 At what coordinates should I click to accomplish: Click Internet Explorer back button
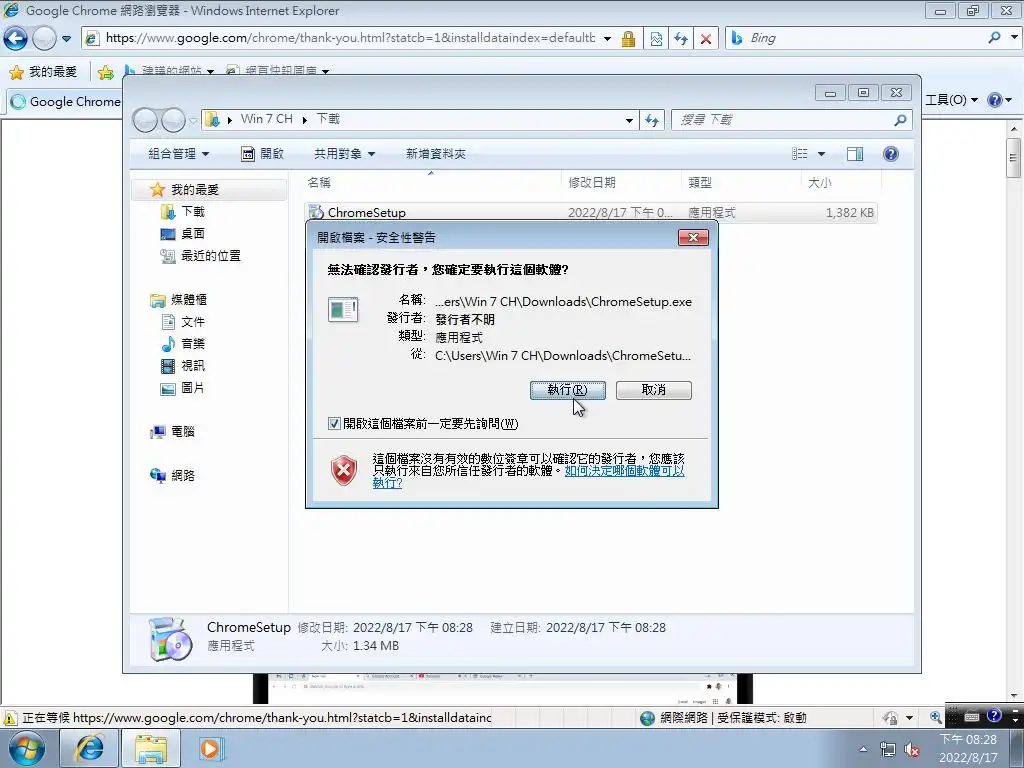tap(16, 39)
